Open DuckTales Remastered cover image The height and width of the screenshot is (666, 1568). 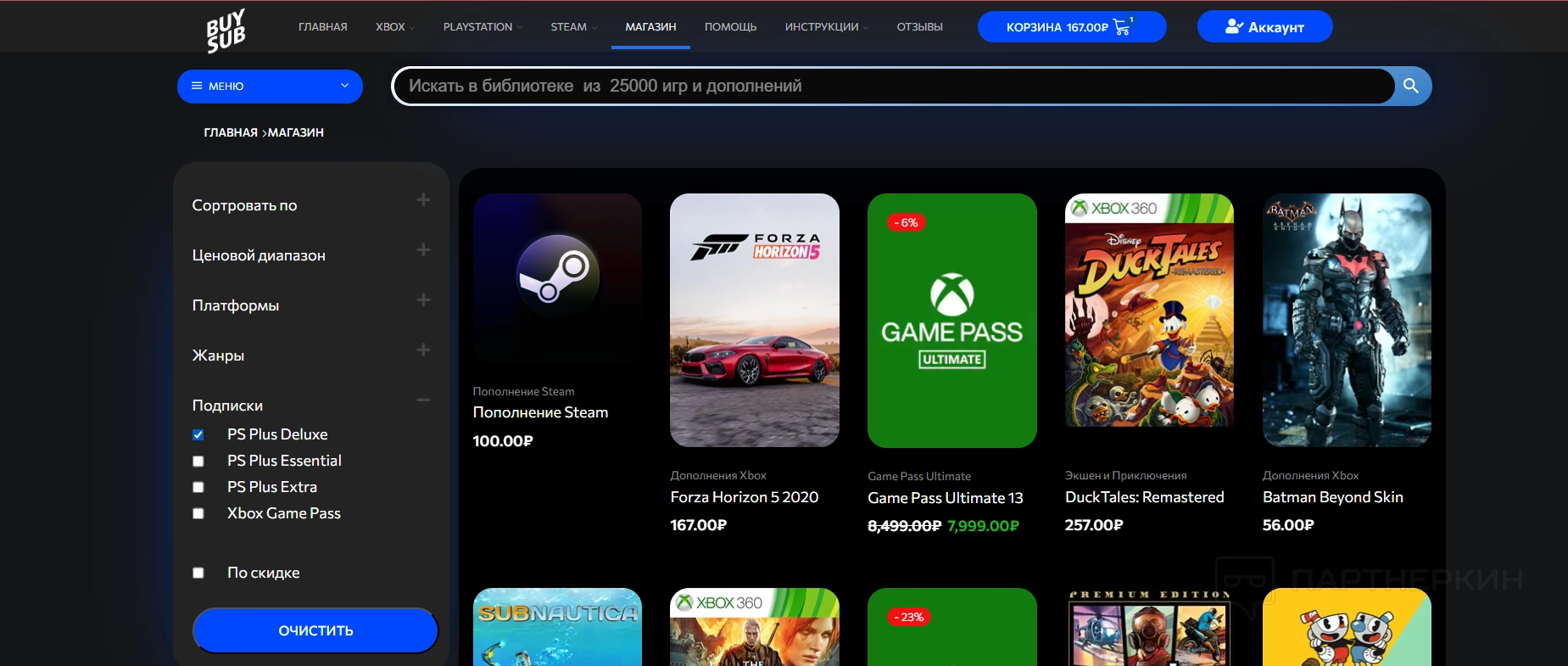[x=1149, y=311]
